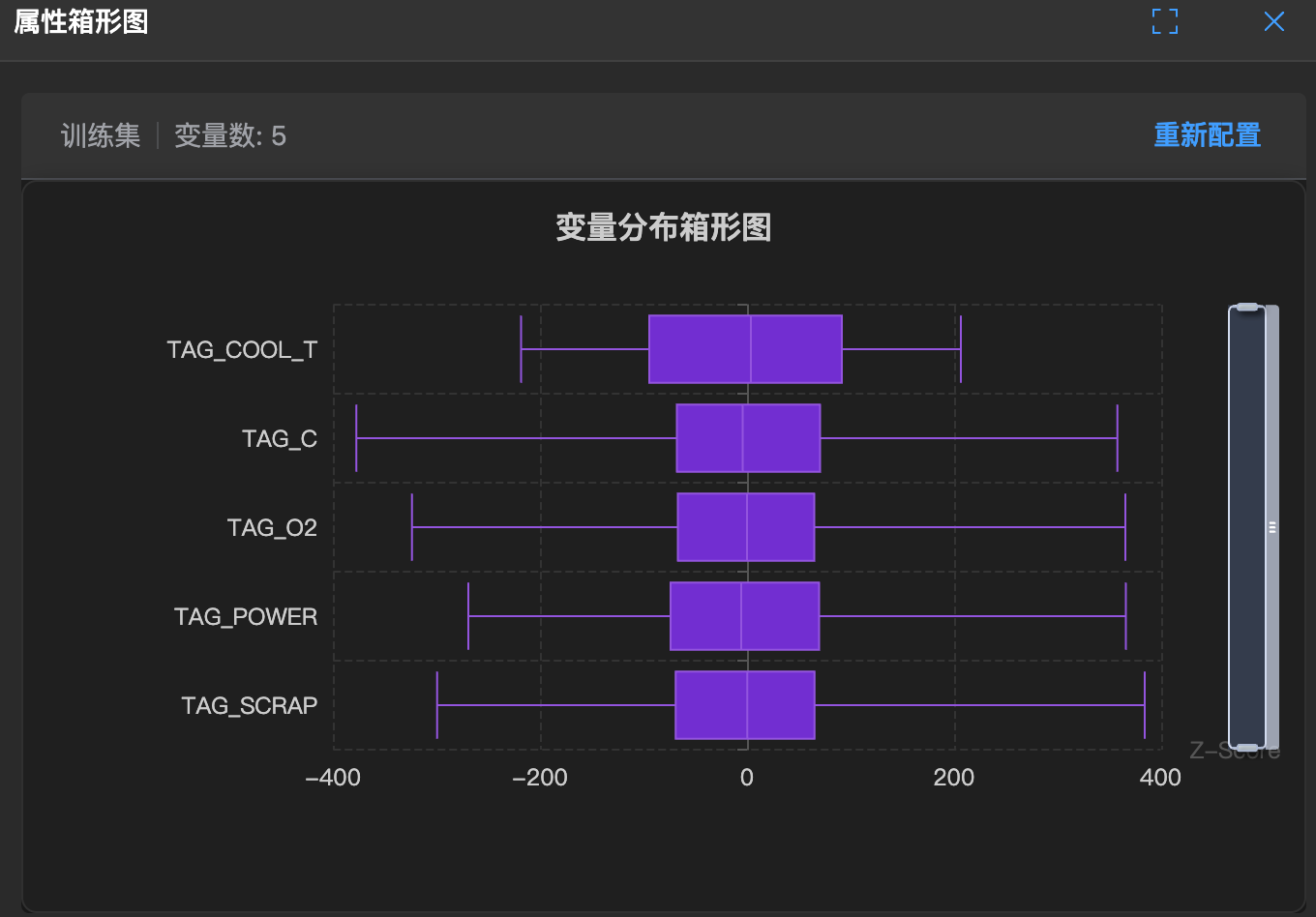The image size is (1316, 917).
Task: Click the 0 axis tick label
Action: [x=746, y=777]
